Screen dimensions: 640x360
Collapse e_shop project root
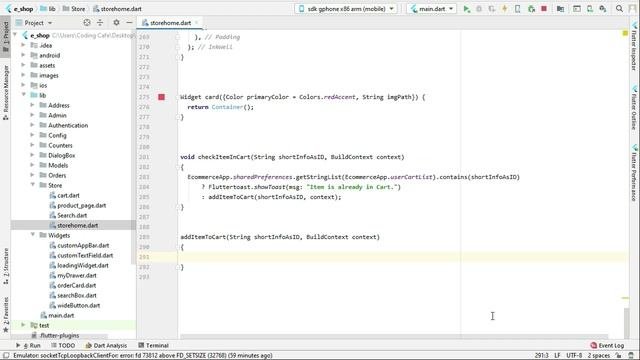pyautogui.click(x=16, y=36)
